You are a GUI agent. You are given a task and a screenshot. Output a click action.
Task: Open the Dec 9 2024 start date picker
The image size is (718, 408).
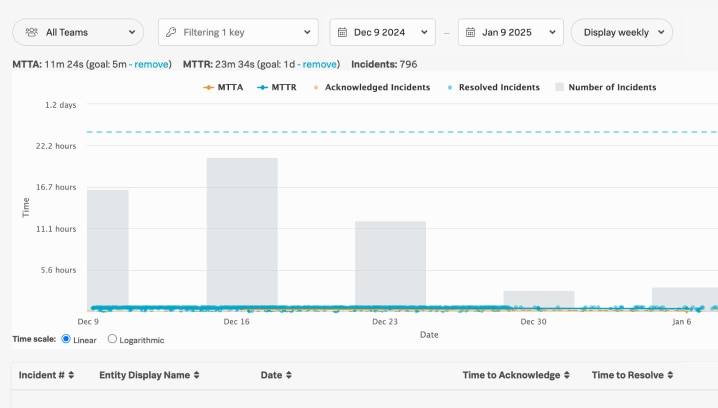[382, 32]
